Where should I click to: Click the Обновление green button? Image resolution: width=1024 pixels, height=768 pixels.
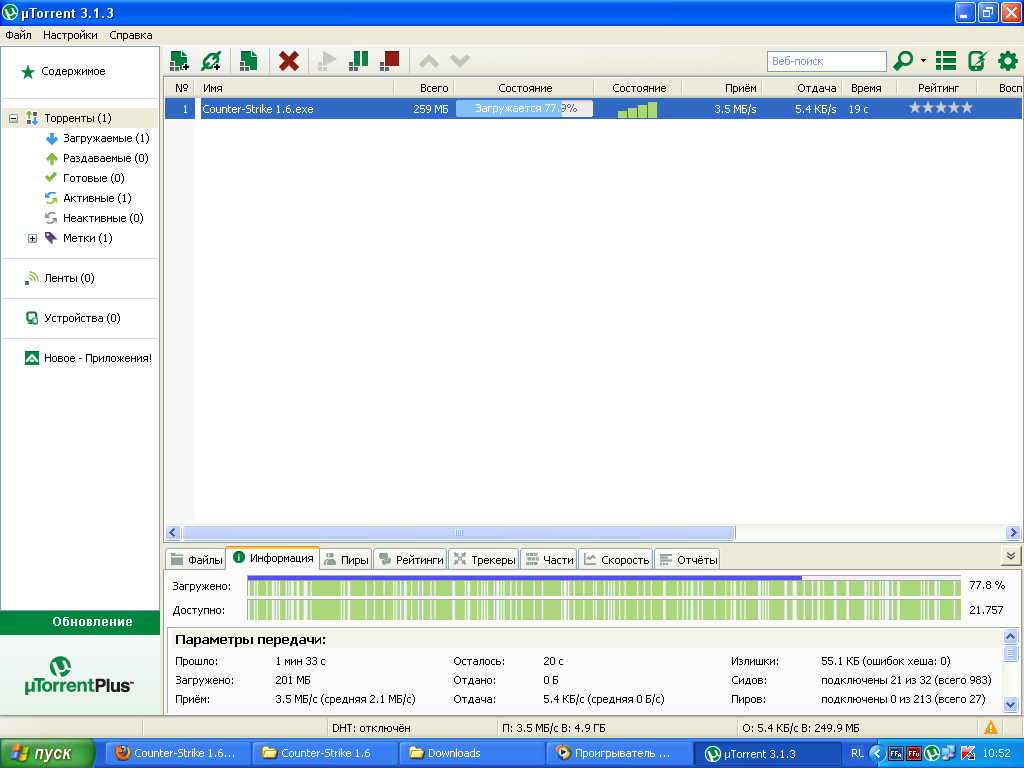pyautogui.click(x=80, y=622)
